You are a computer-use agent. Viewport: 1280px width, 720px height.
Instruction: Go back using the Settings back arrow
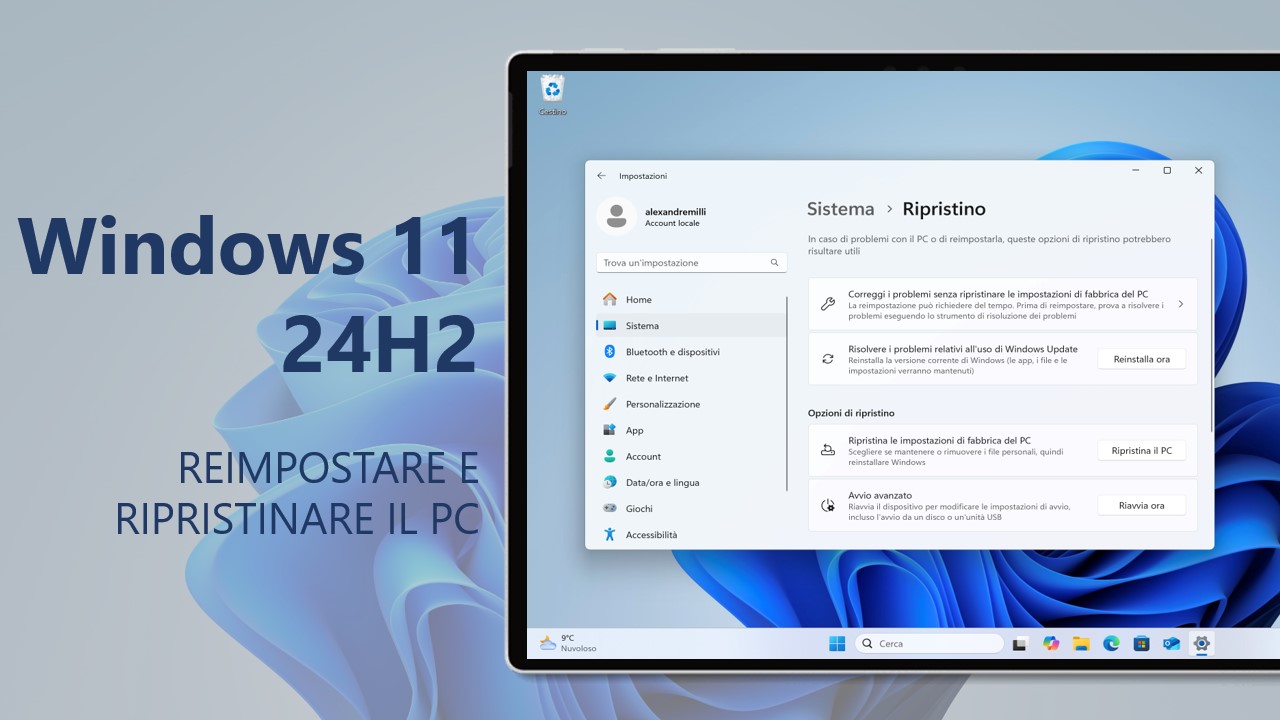pos(601,176)
